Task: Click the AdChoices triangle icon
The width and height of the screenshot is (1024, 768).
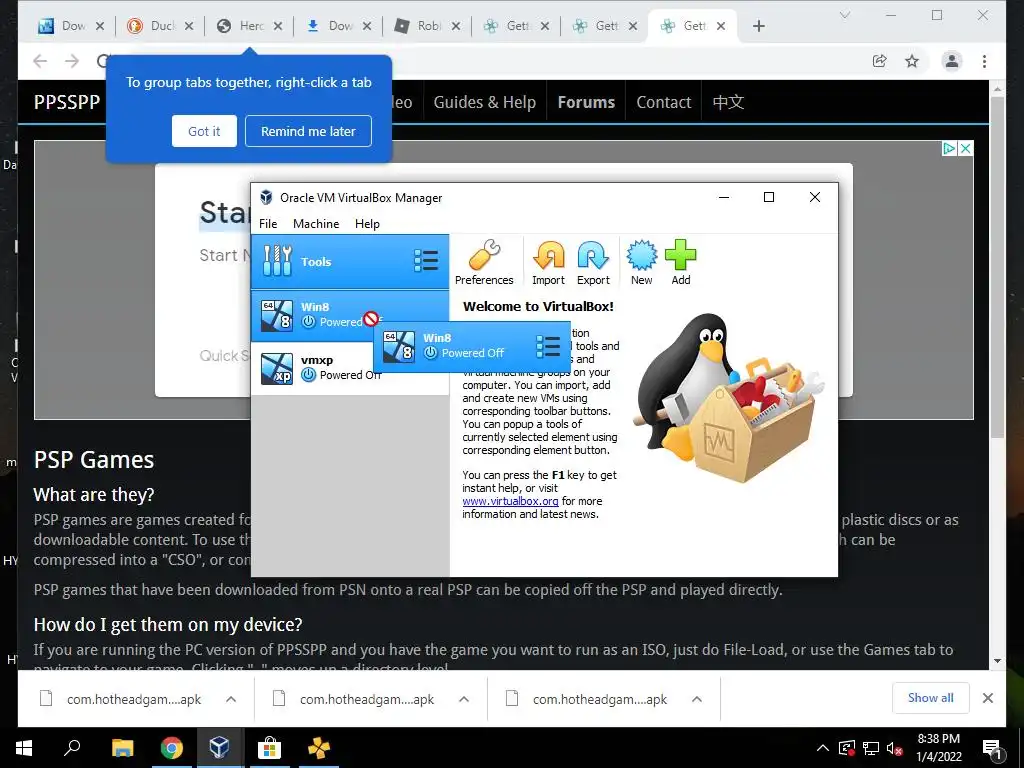Action: point(950,148)
